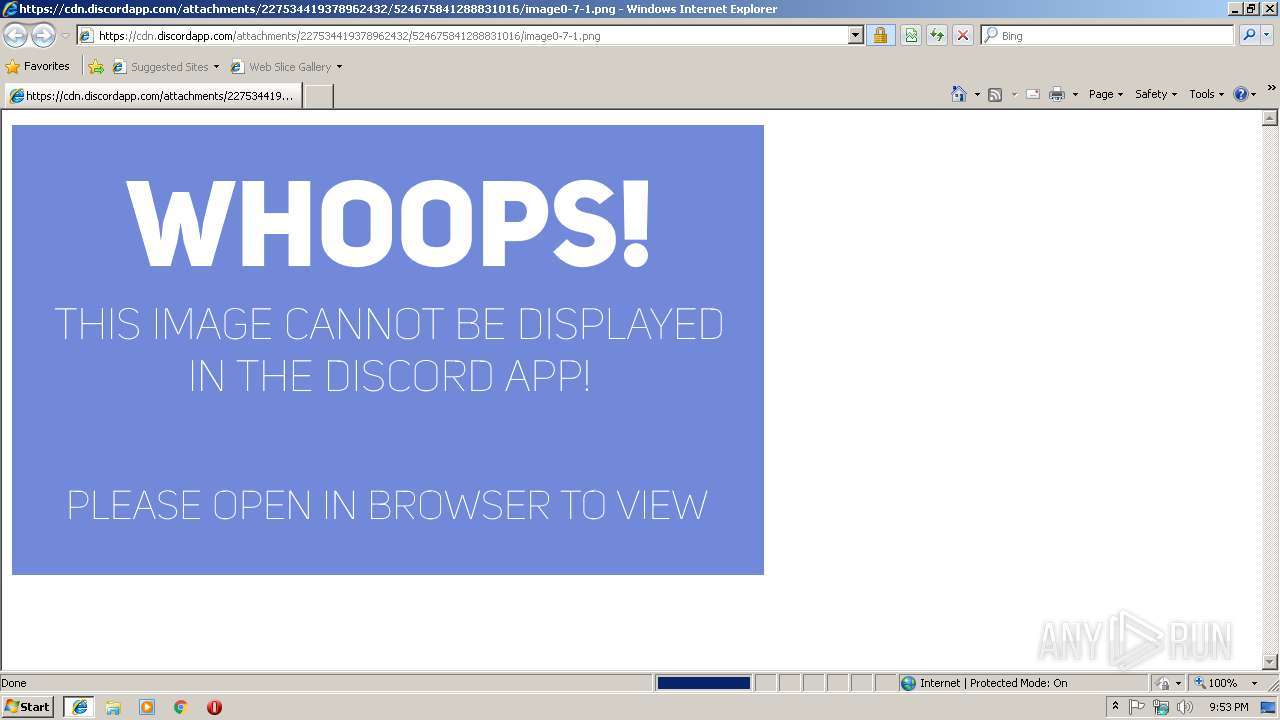This screenshot has height=720, width=1280.
Task: Open Windows Explorer folder in taskbar
Action: pos(113,707)
